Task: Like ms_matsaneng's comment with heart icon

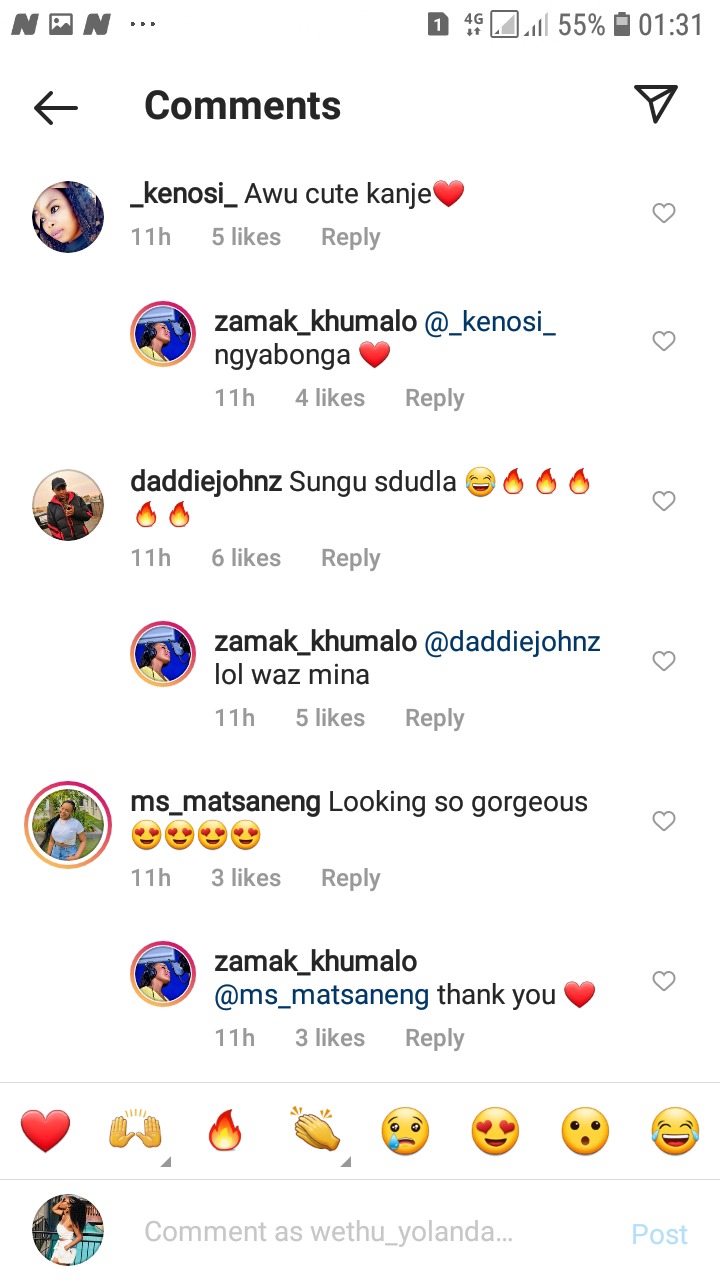Action: click(x=664, y=821)
